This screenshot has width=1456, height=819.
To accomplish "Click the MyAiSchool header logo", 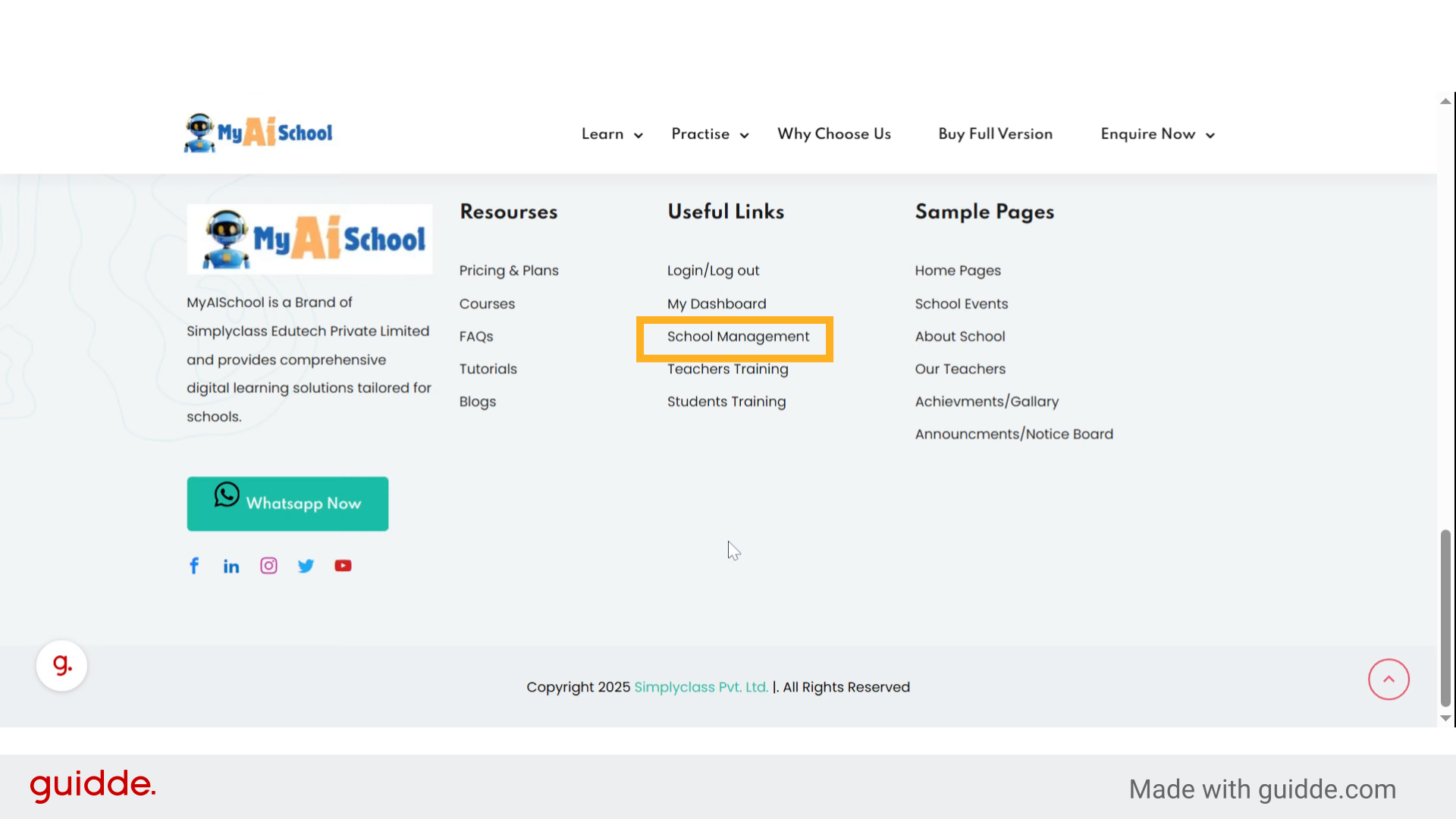I will (x=259, y=133).
